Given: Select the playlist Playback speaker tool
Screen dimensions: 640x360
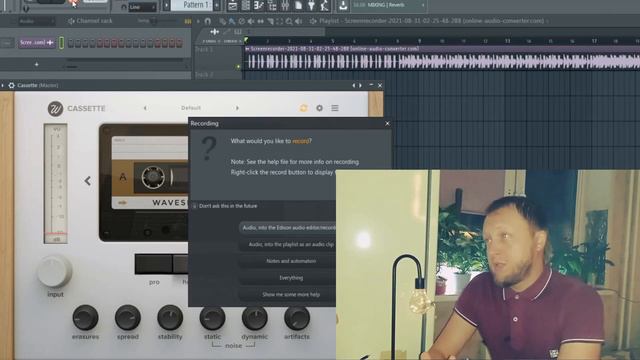Looking at the screenshot, I should click(x=298, y=21).
